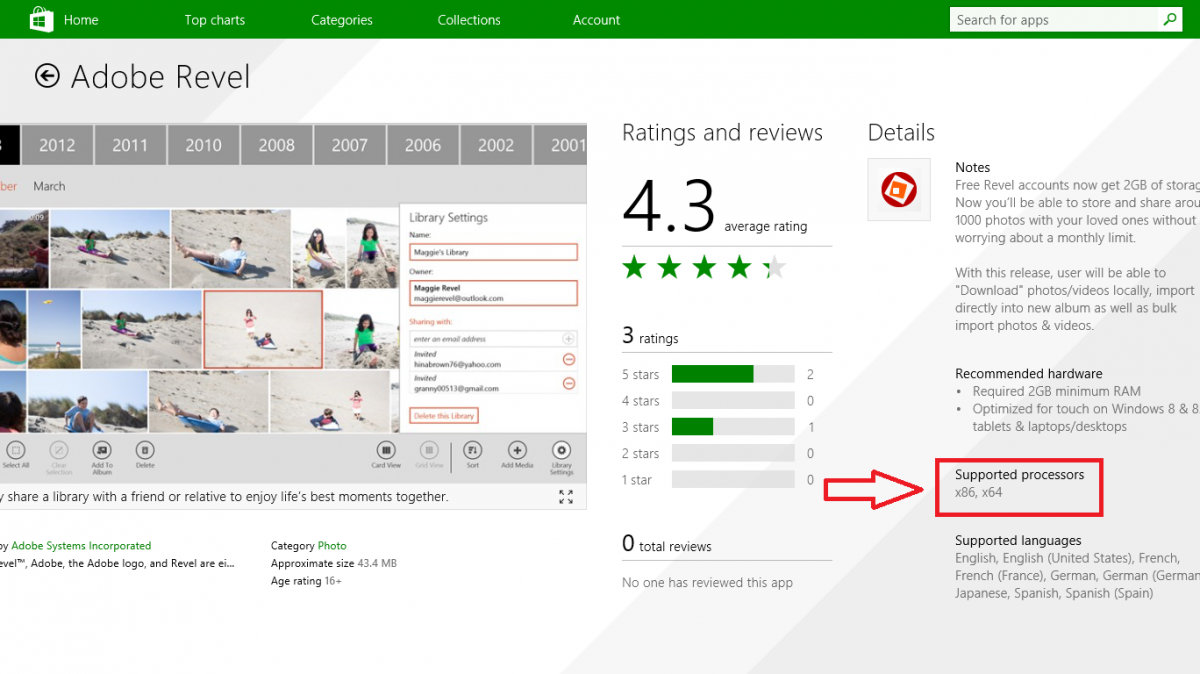Click the green average rating stars
The image size is (1200, 674).
(704, 267)
